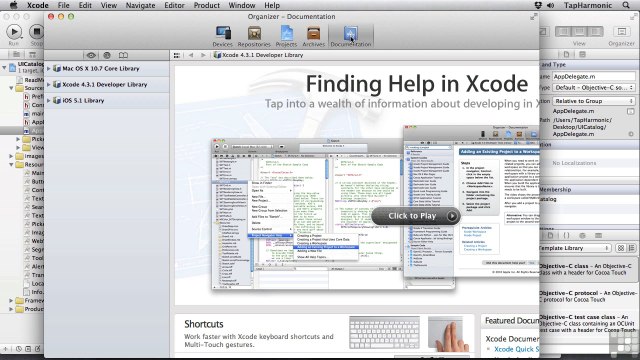Image resolution: width=640 pixels, height=360 pixels.
Task: Open the Shortcuts section heading
Action: click(x=204, y=324)
